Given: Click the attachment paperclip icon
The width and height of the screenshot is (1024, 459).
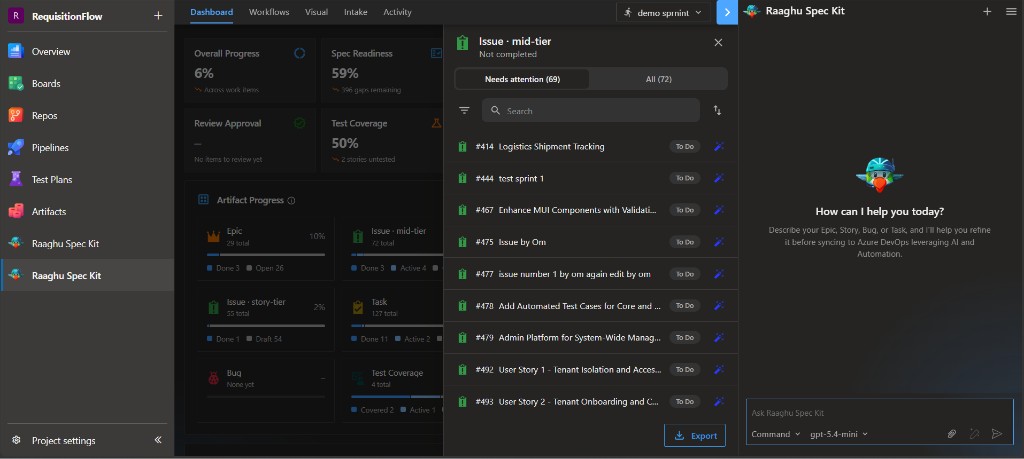Looking at the screenshot, I should [x=952, y=434].
